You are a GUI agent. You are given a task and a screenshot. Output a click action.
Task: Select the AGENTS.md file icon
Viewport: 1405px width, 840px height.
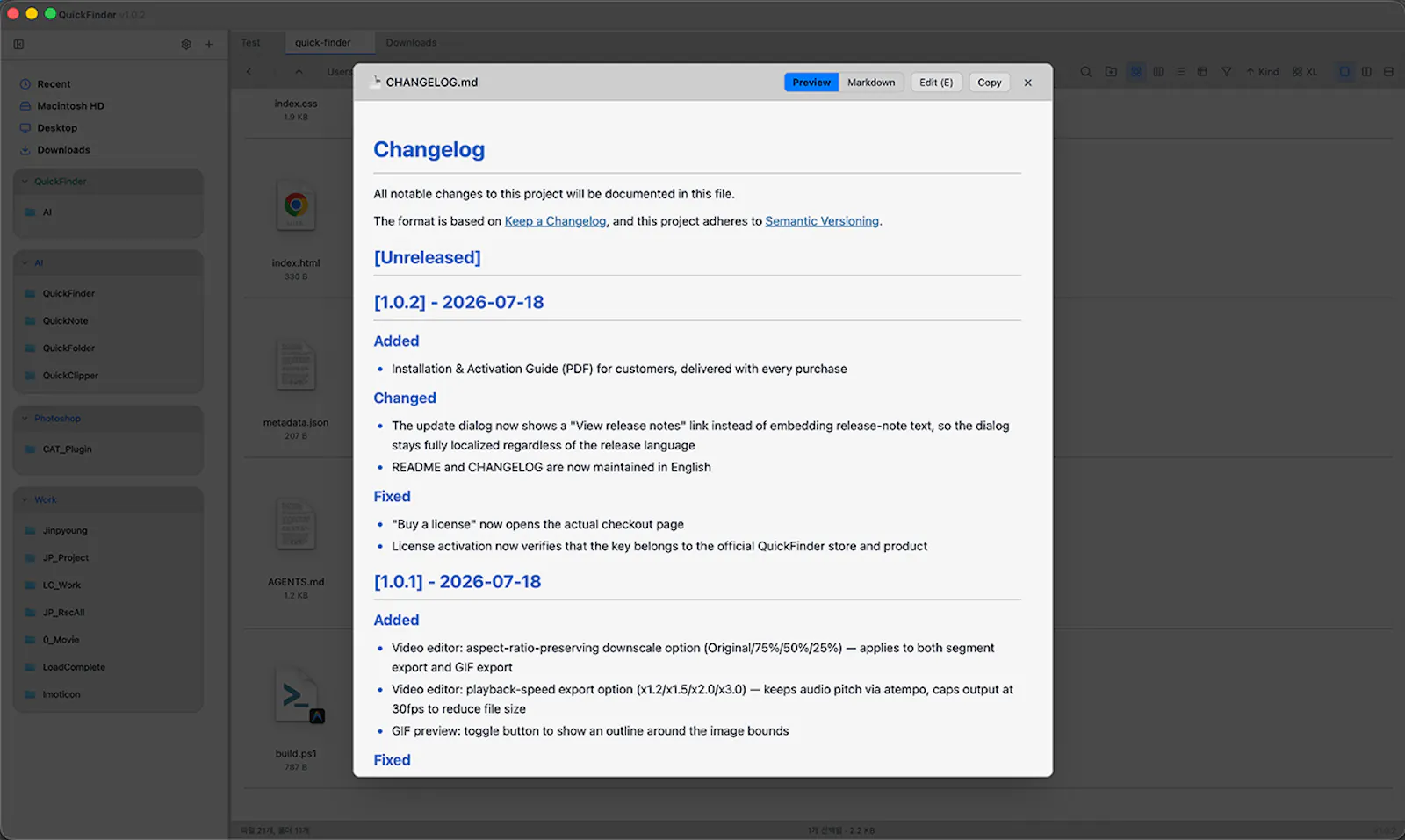click(296, 524)
